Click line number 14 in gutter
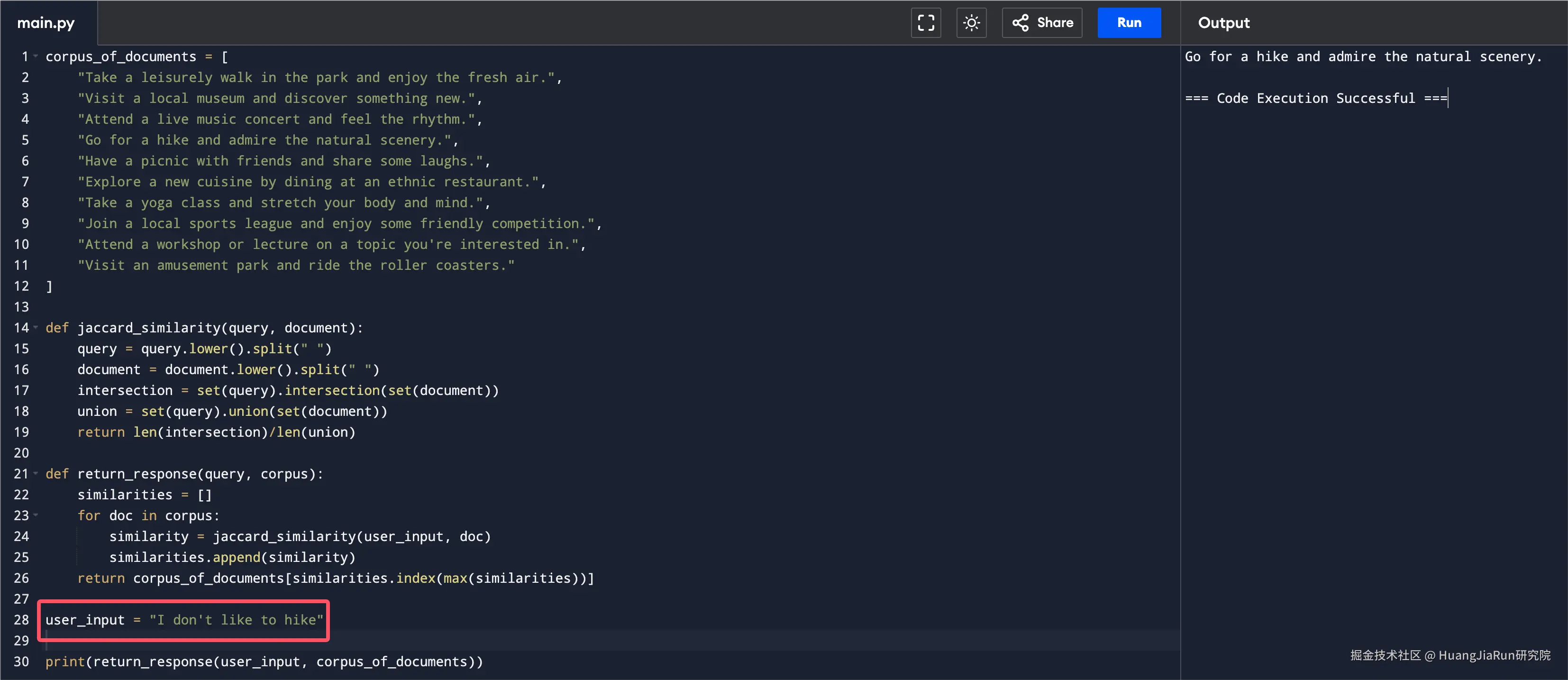This screenshot has height=680, width=1568. point(21,328)
